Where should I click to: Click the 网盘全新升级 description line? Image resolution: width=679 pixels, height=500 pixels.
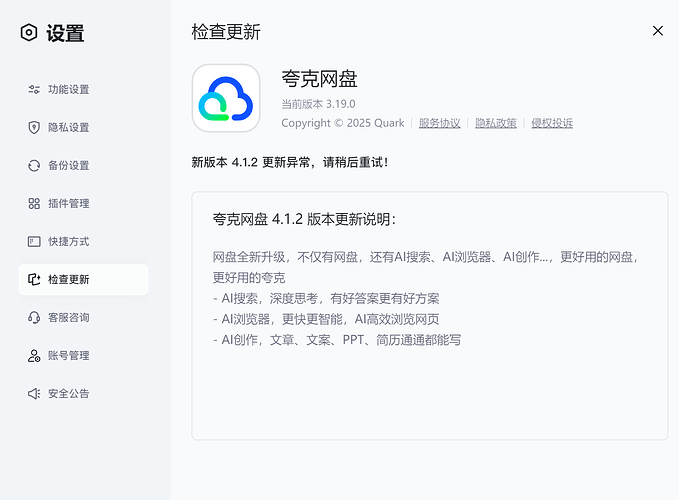tap(425, 257)
